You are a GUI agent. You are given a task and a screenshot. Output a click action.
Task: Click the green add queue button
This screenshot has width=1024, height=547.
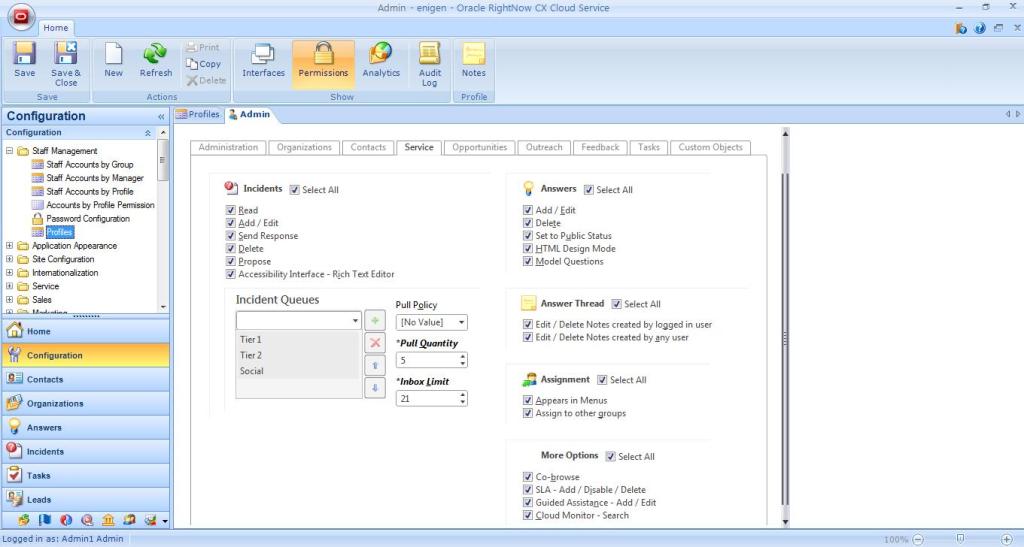376,320
